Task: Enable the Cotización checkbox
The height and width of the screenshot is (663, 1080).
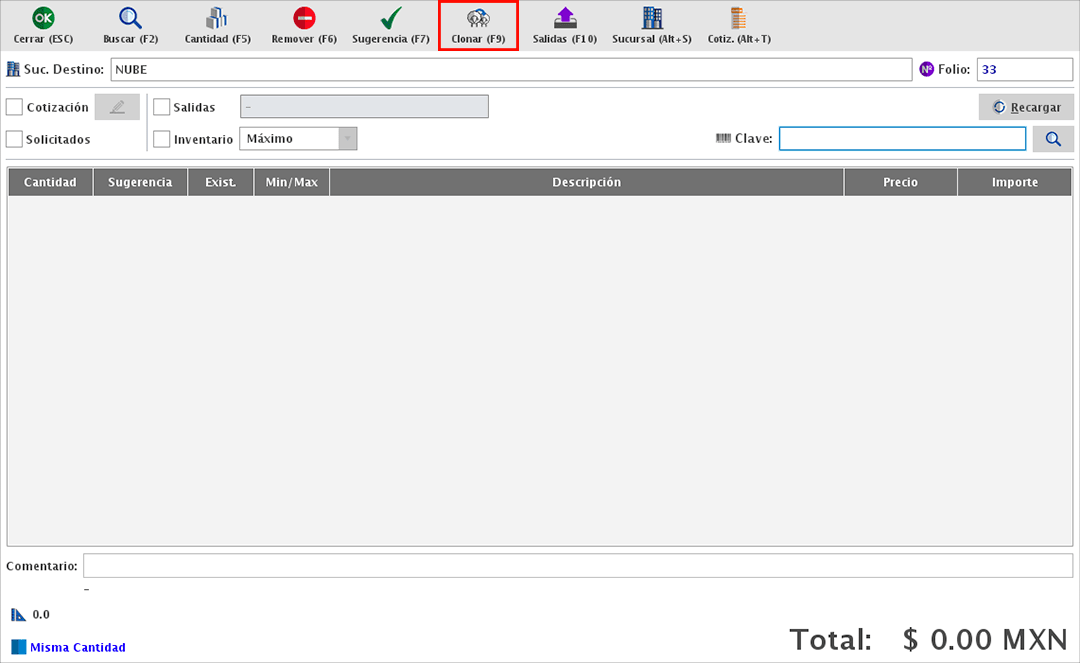Action: click(15, 107)
